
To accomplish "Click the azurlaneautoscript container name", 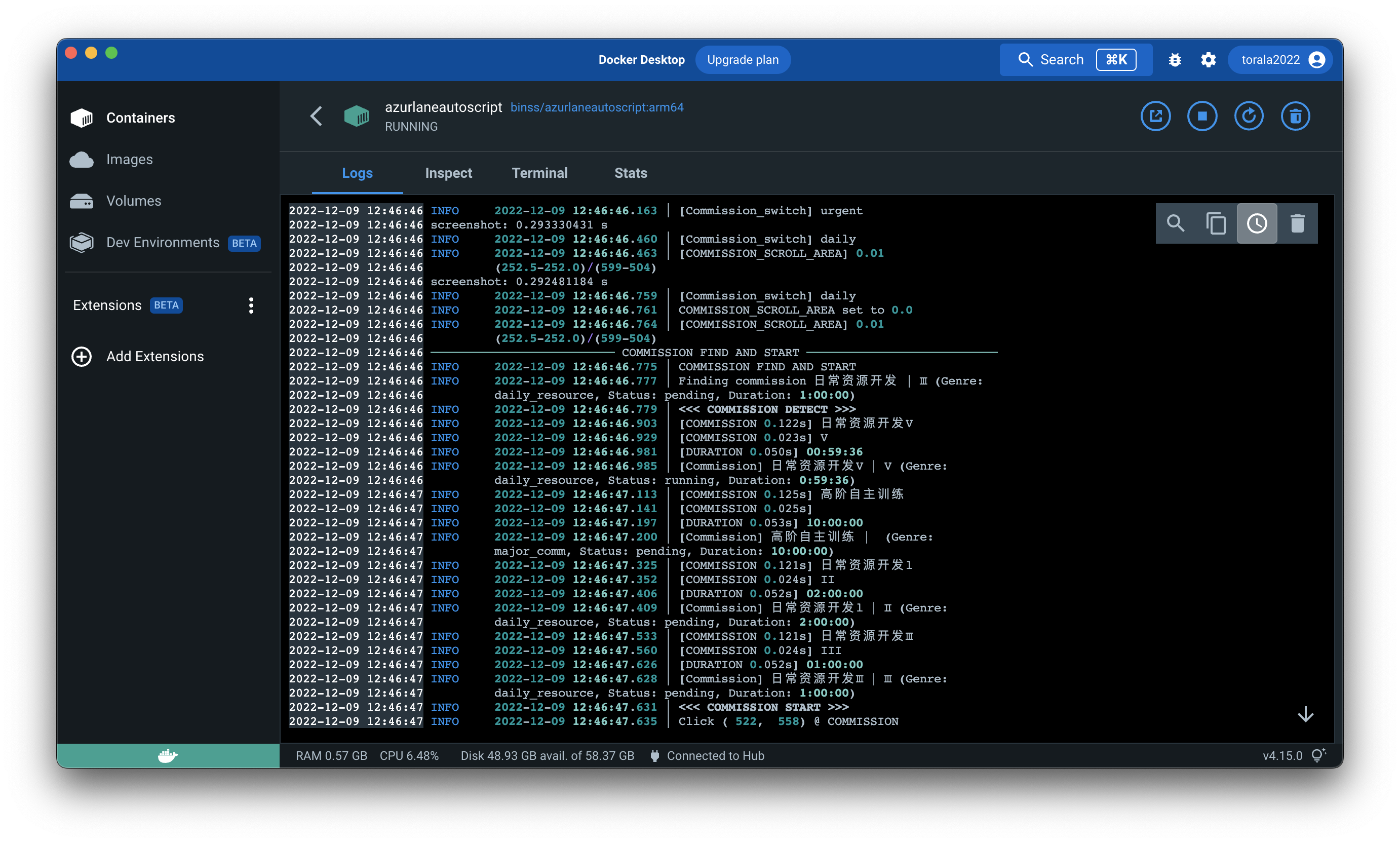I will click(444, 107).
